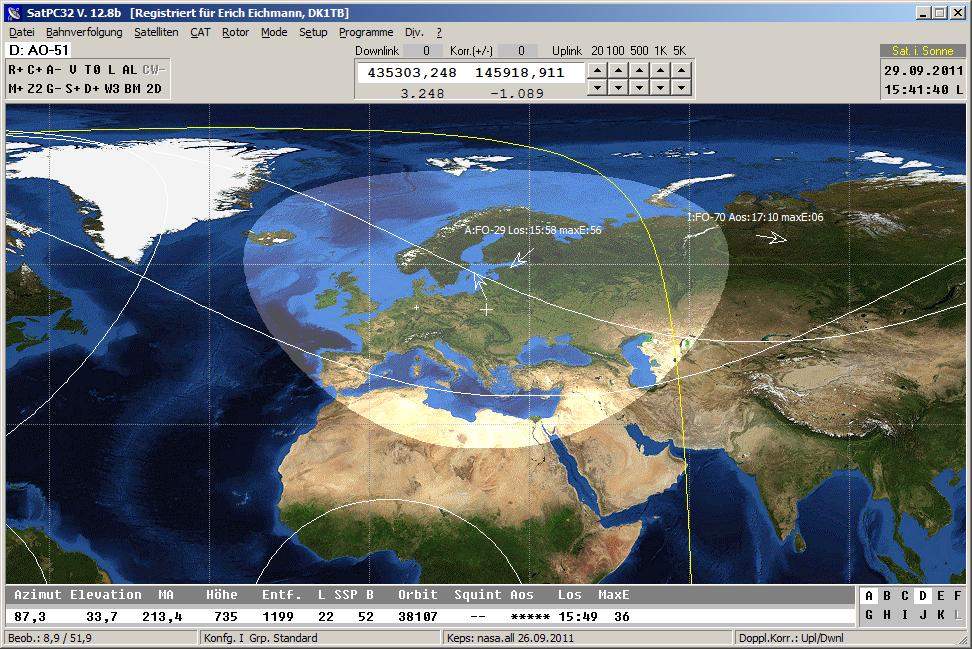Viewport: 972px width, 649px height.
Task: Click the T0 control
Action: (x=92, y=70)
